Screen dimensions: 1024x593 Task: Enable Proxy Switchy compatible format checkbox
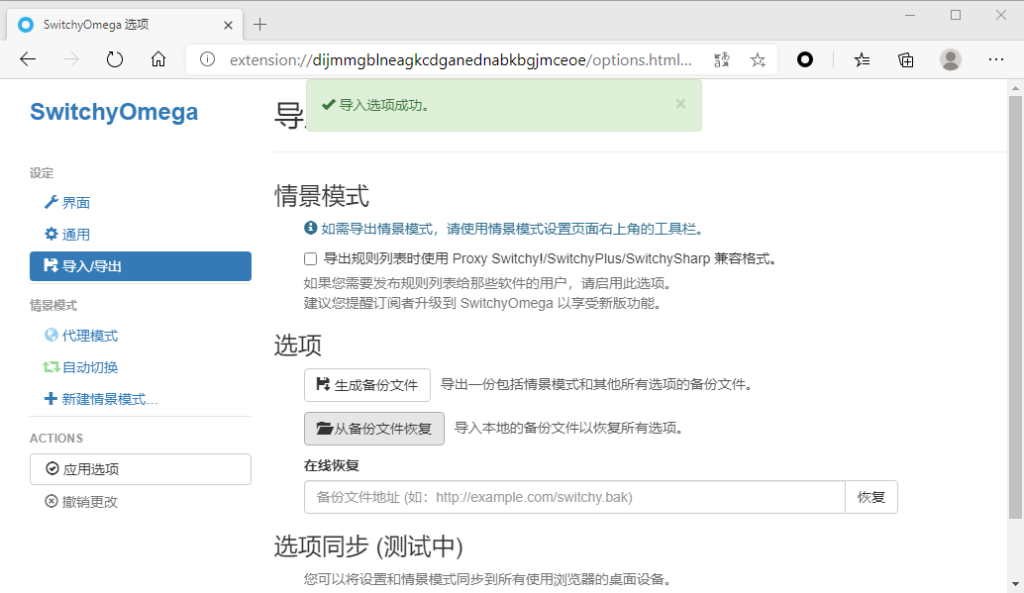coord(311,259)
